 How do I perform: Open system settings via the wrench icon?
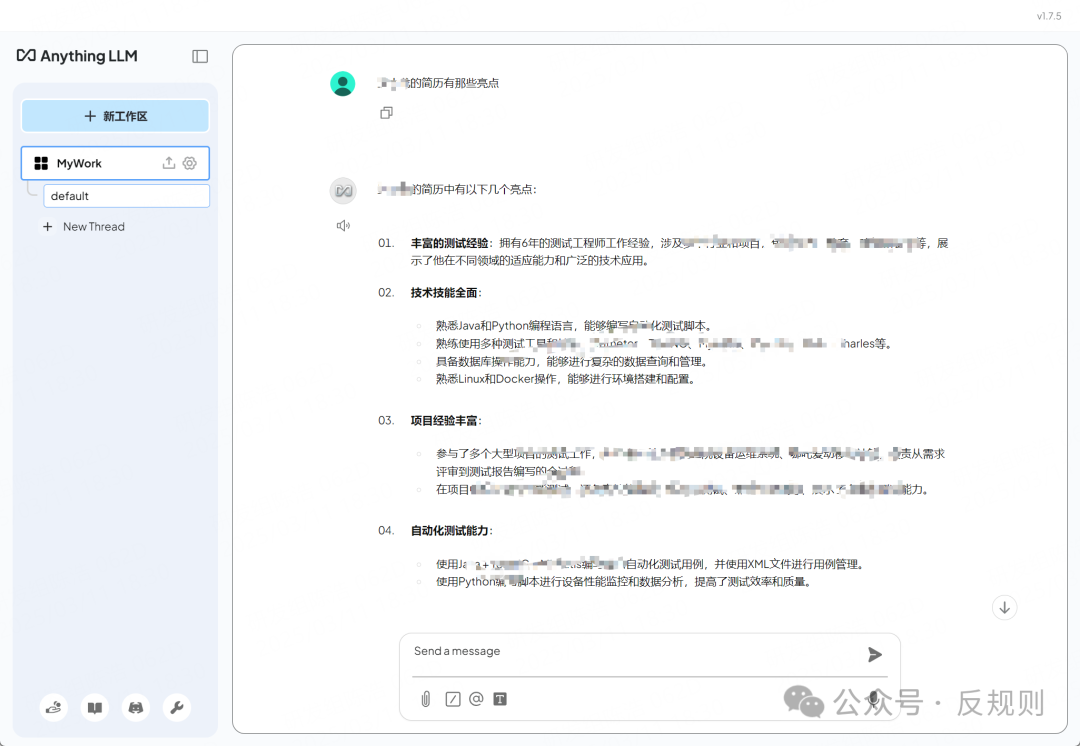(x=176, y=707)
